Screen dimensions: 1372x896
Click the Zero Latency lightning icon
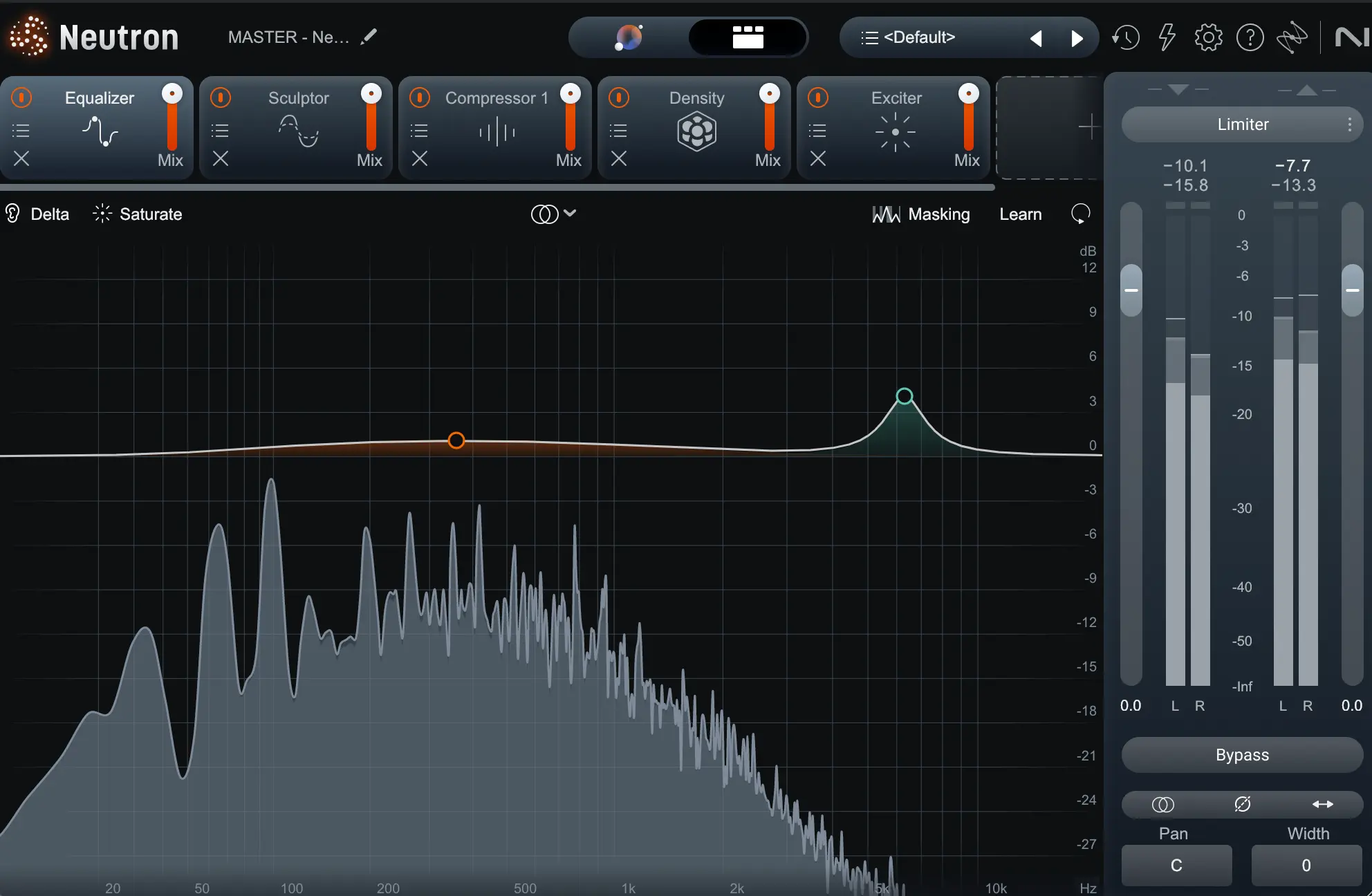click(x=1167, y=37)
